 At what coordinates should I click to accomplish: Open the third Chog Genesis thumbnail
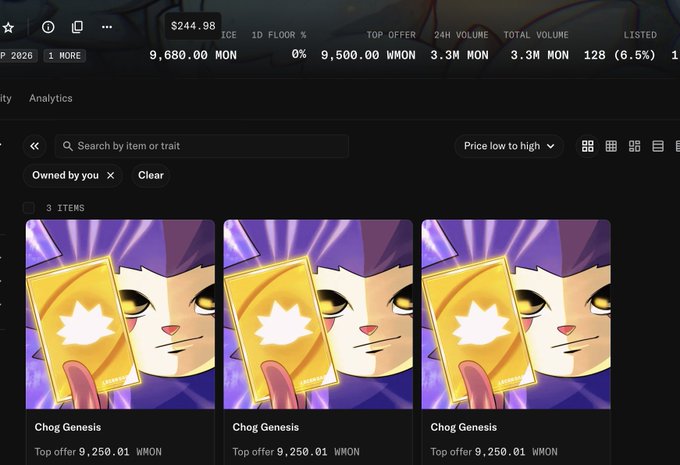[516, 314]
